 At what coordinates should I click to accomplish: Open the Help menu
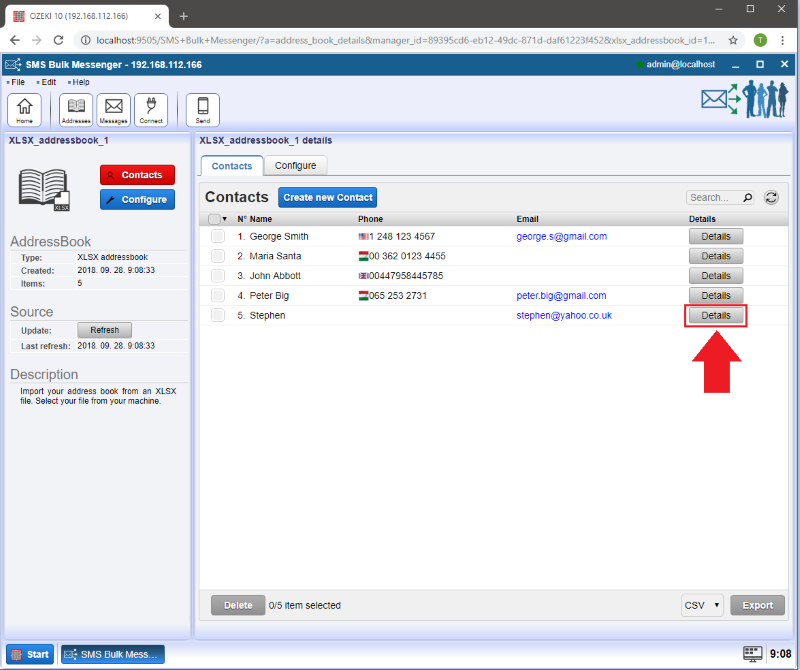[80, 81]
